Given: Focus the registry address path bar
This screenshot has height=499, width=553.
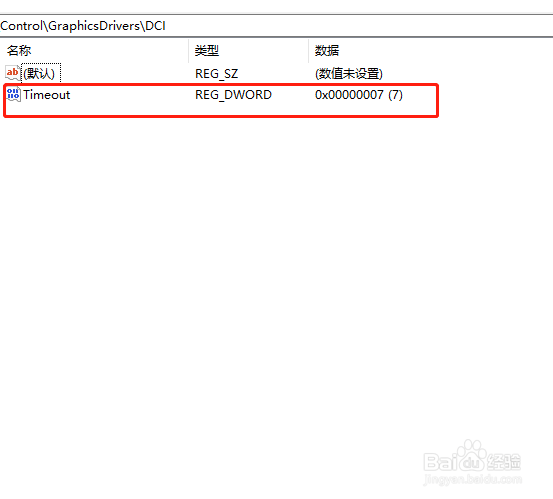Looking at the screenshot, I should [x=276, y=26].
